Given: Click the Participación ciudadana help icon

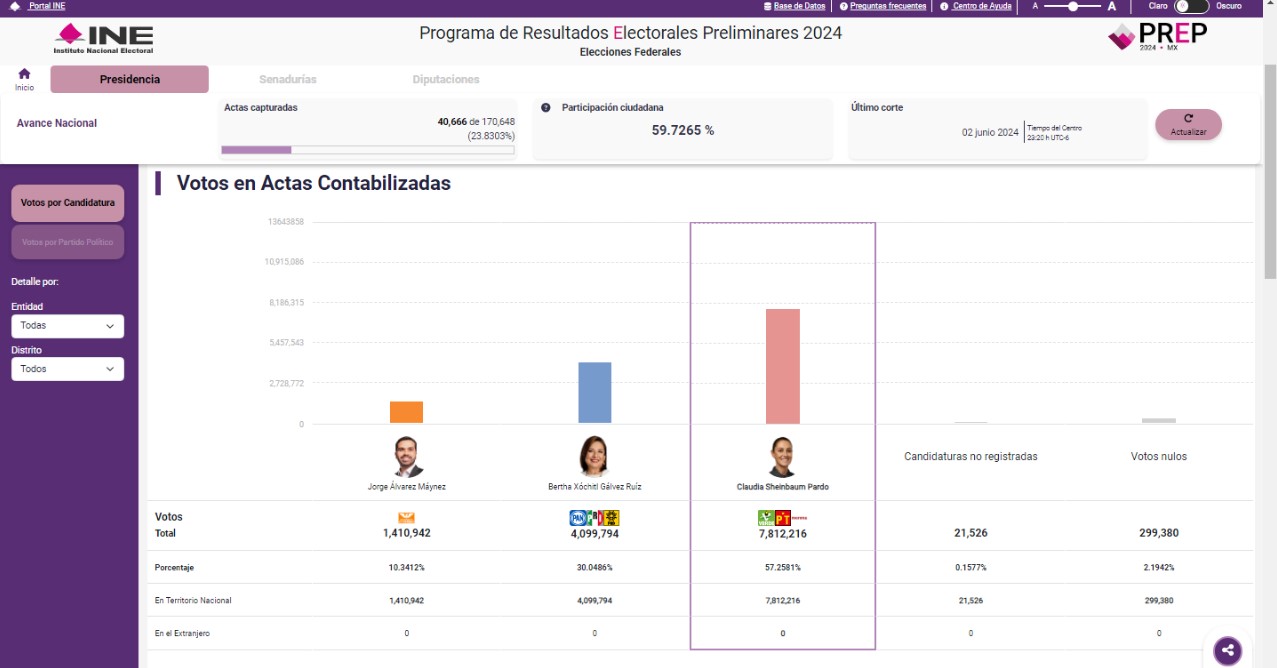Looking at the screenshot, I should tap(546, 107).
